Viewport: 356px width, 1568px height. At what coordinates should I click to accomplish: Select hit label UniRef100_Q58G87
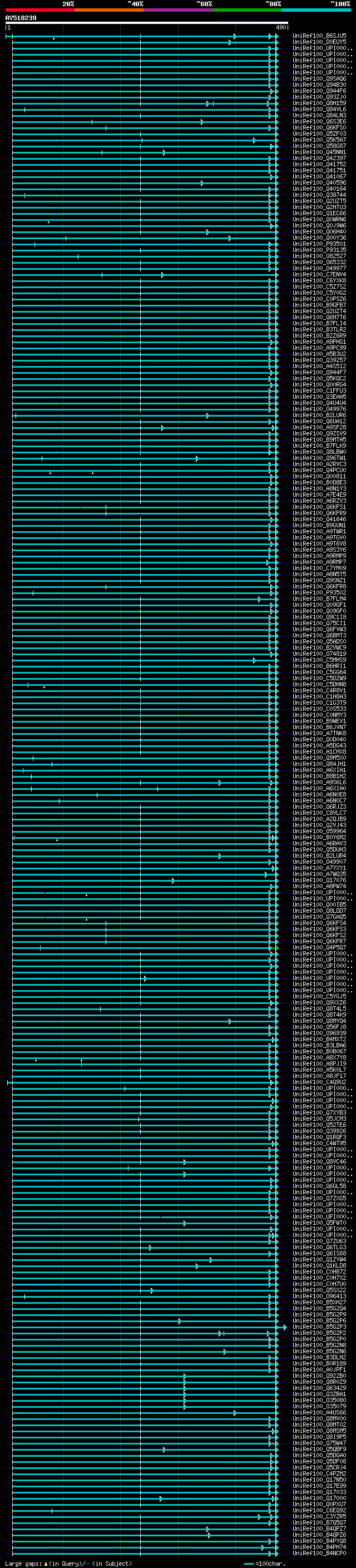[319, 146]
